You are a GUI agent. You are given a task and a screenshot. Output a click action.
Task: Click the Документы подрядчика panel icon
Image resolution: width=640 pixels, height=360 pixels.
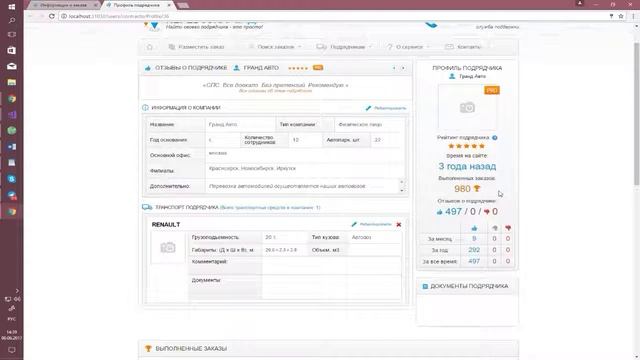[425, 287]
